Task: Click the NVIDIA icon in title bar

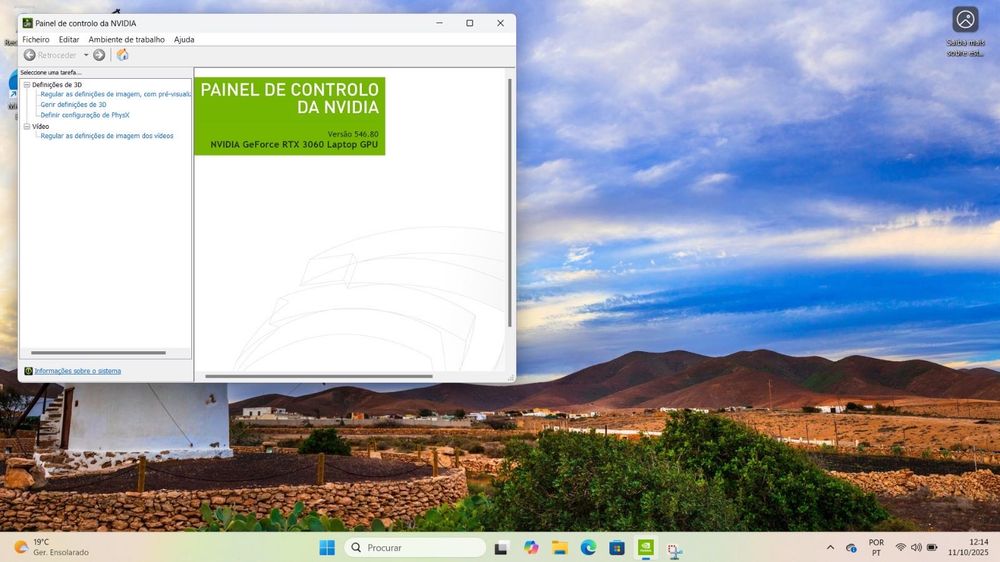Action: 27,23
